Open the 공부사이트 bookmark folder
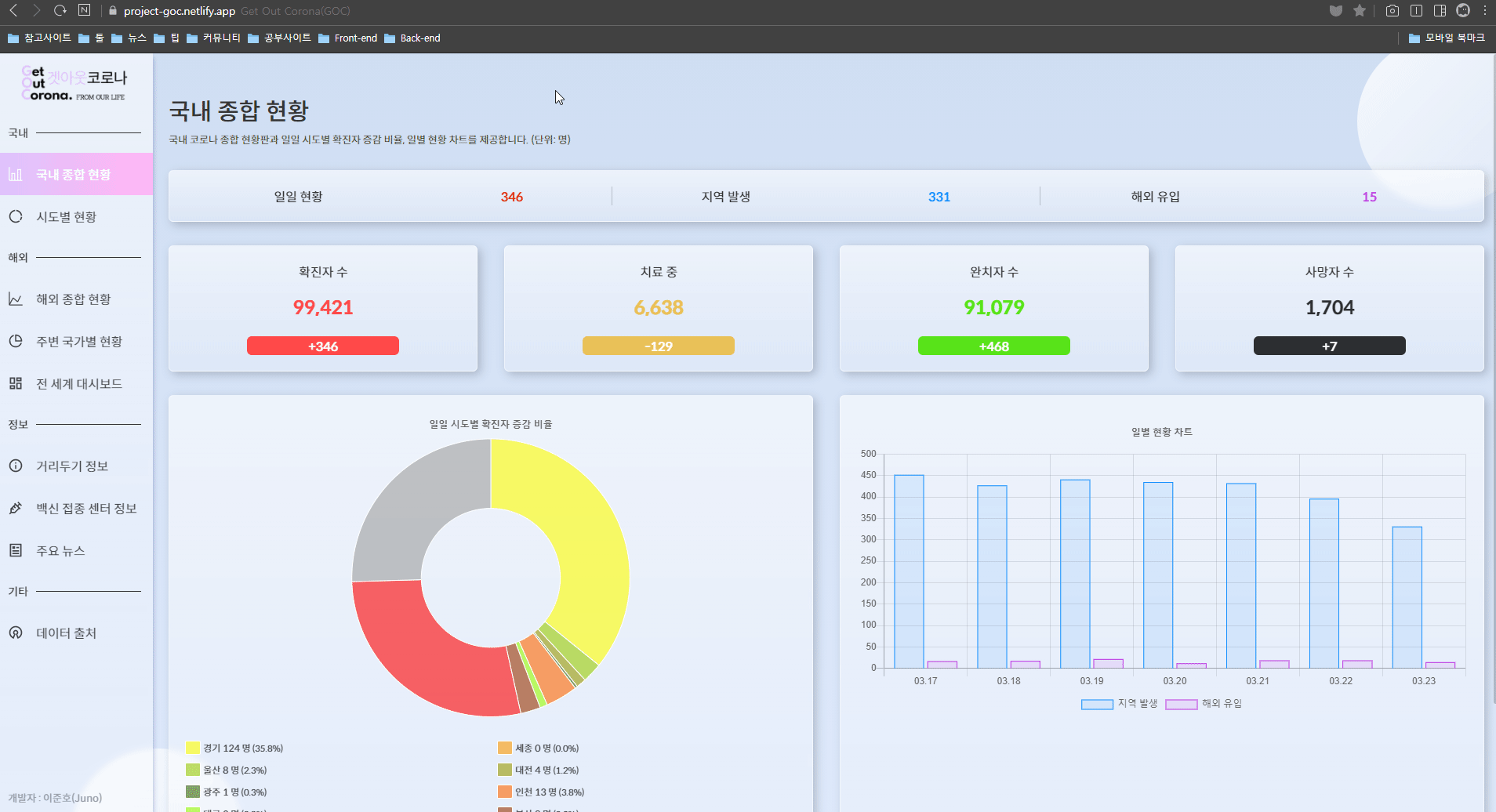 [279, 38]
